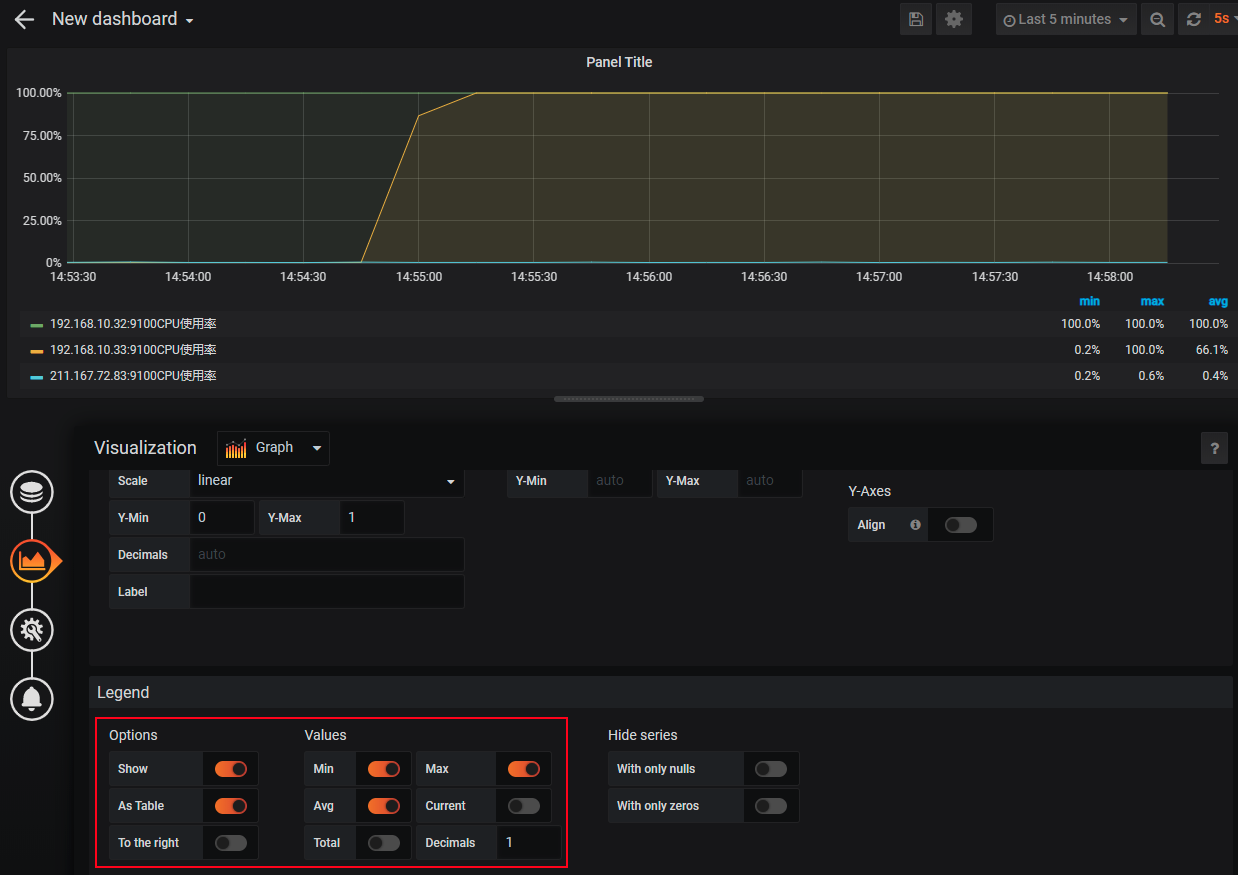Open the Scale linear dropdown

[327, 481]
